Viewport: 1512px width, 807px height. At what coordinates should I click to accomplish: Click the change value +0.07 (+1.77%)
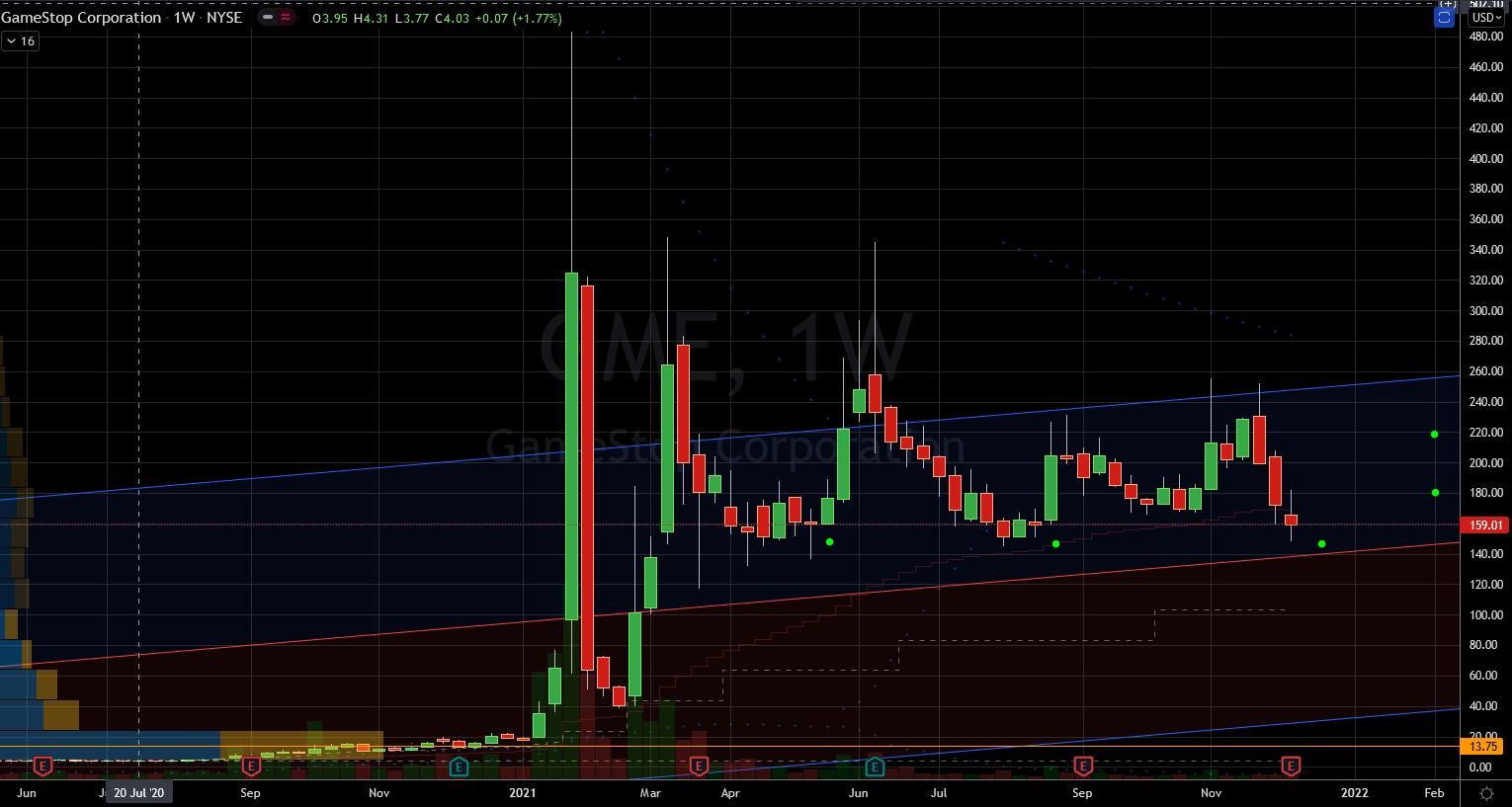click(519, 19)
